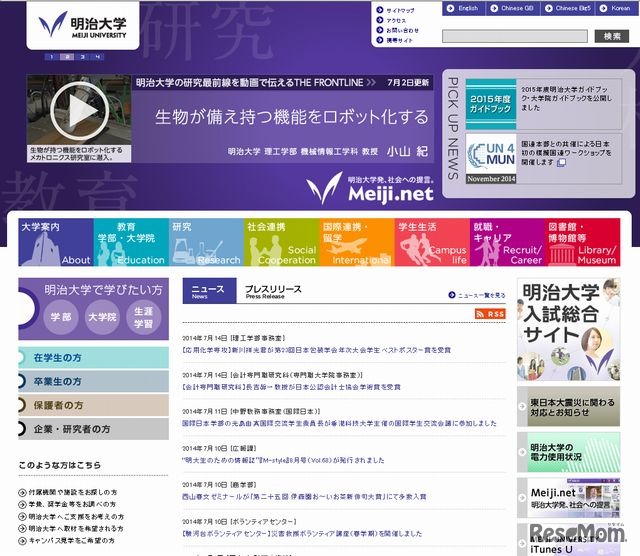
Task: Select slide 3 in banner pager
Action: point(82,57)
